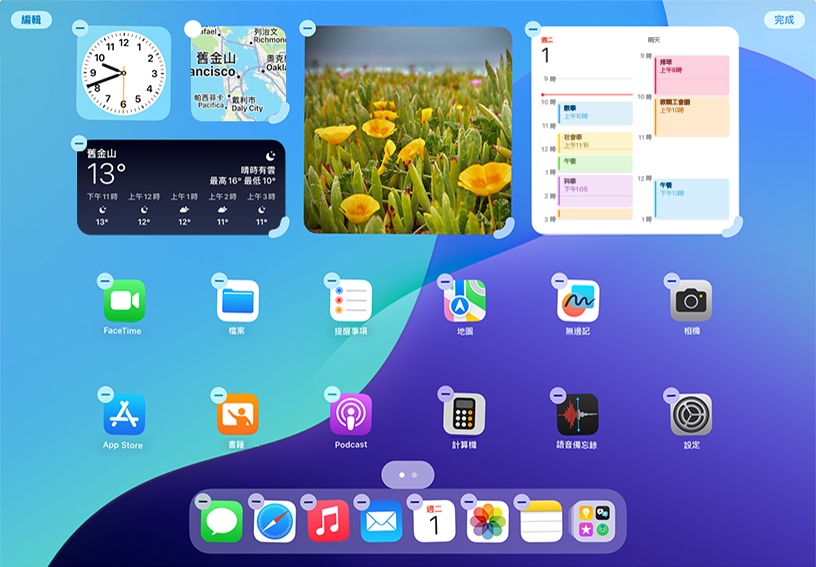Open the App Store icon
This screenshot has height=567, width=816.
124,414
